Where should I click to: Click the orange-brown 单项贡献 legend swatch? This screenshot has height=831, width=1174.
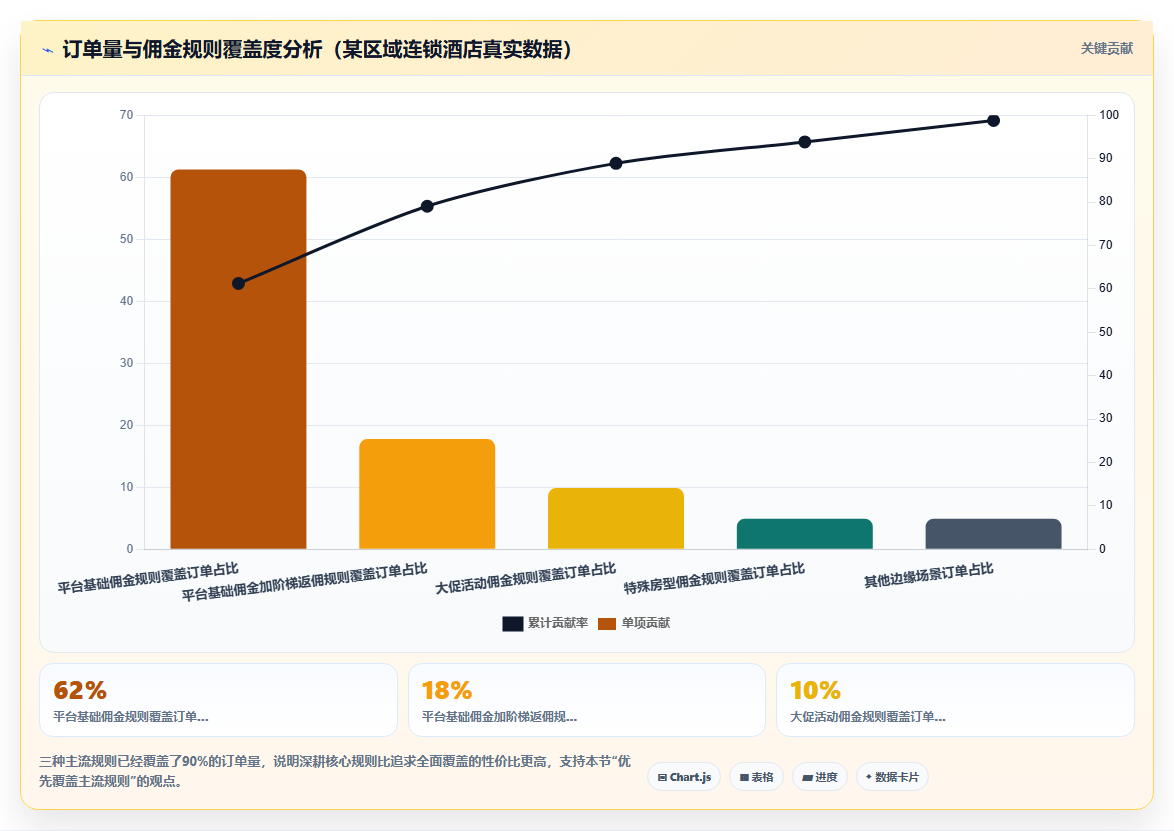pyautogui.click(x=607, y=624)
